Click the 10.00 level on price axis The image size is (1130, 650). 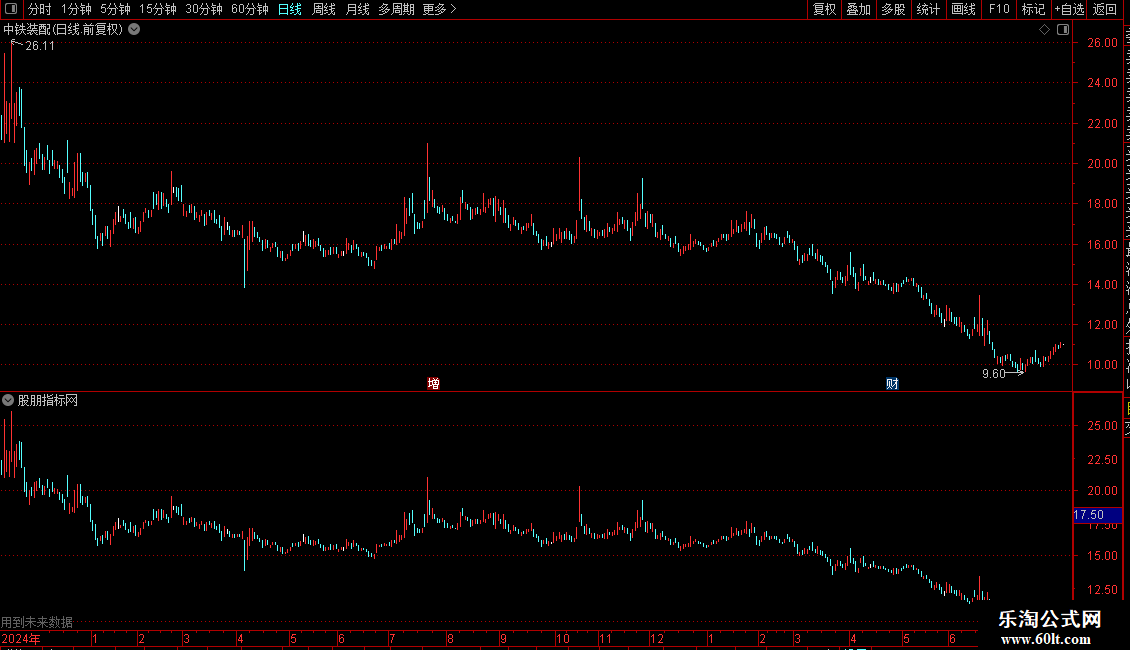tap(1103, 365)
